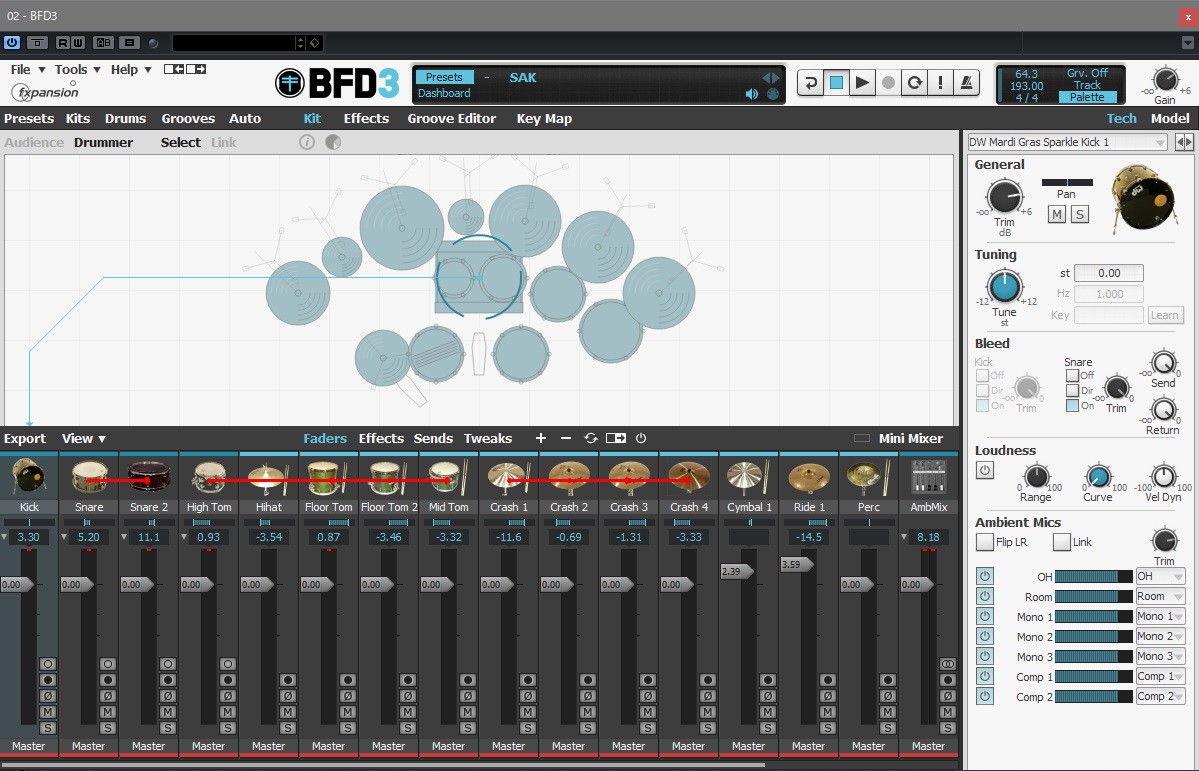Open the Mono 1 routing dropdown

coord(1160,616)
